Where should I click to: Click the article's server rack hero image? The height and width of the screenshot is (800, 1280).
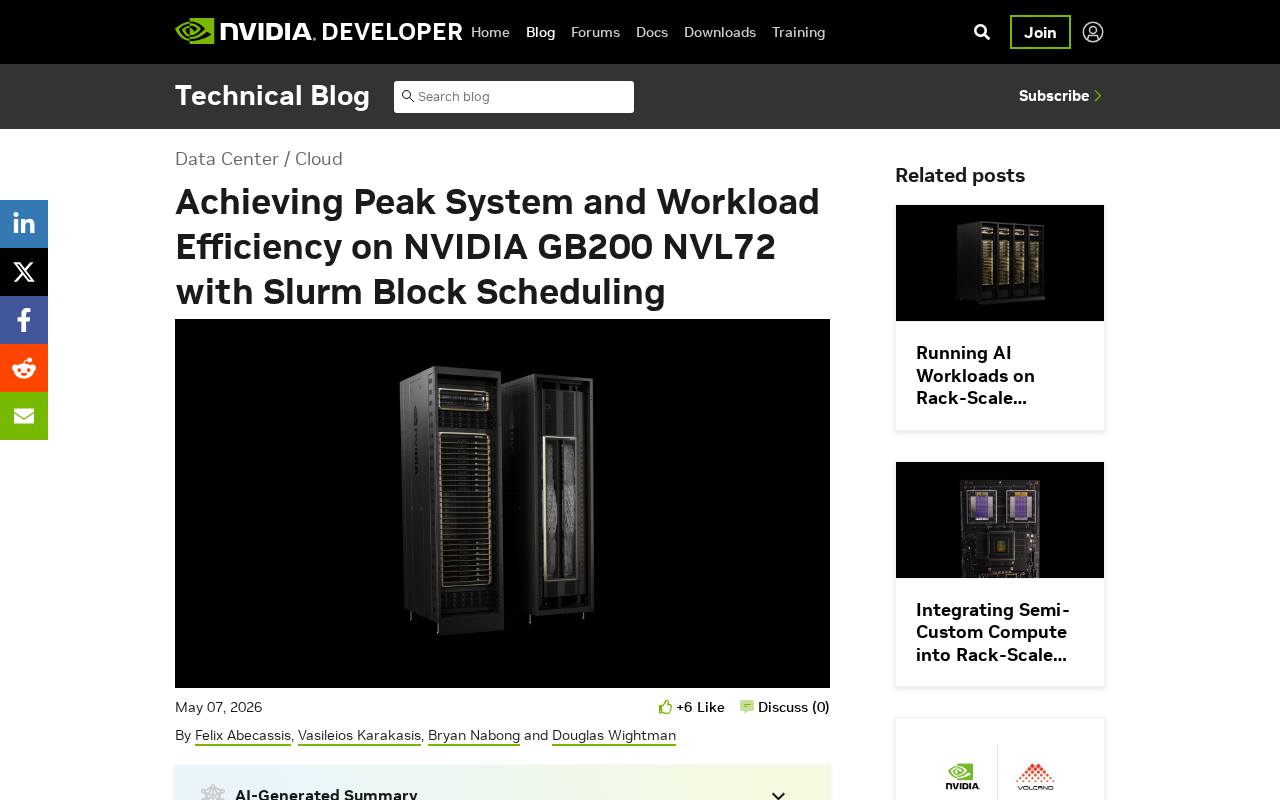[x=502, y=503]
